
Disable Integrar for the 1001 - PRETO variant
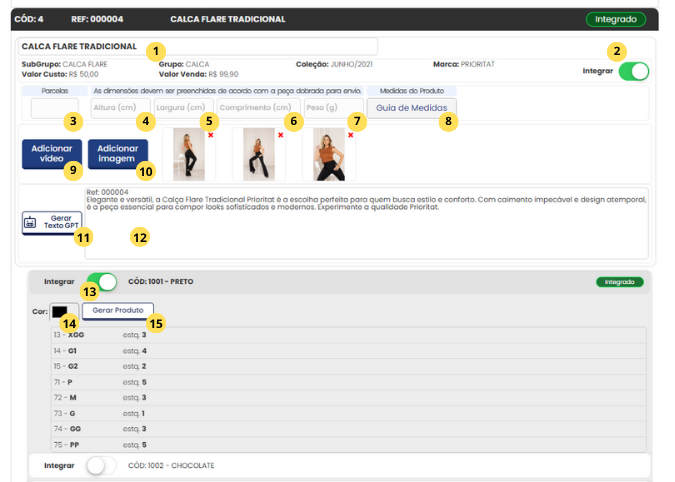pyautogui.click(x=101, y=282)
